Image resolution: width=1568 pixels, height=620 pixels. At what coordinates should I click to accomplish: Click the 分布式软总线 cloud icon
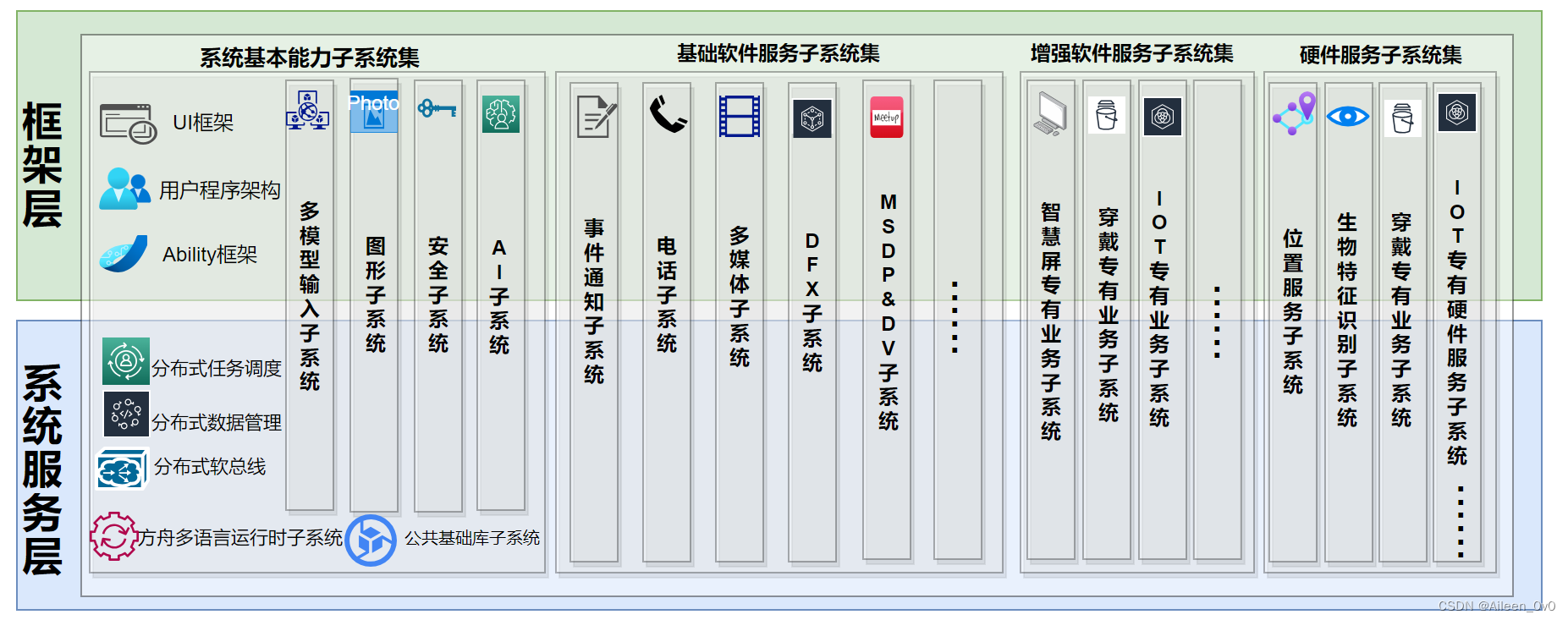click(x=123, y=469)
